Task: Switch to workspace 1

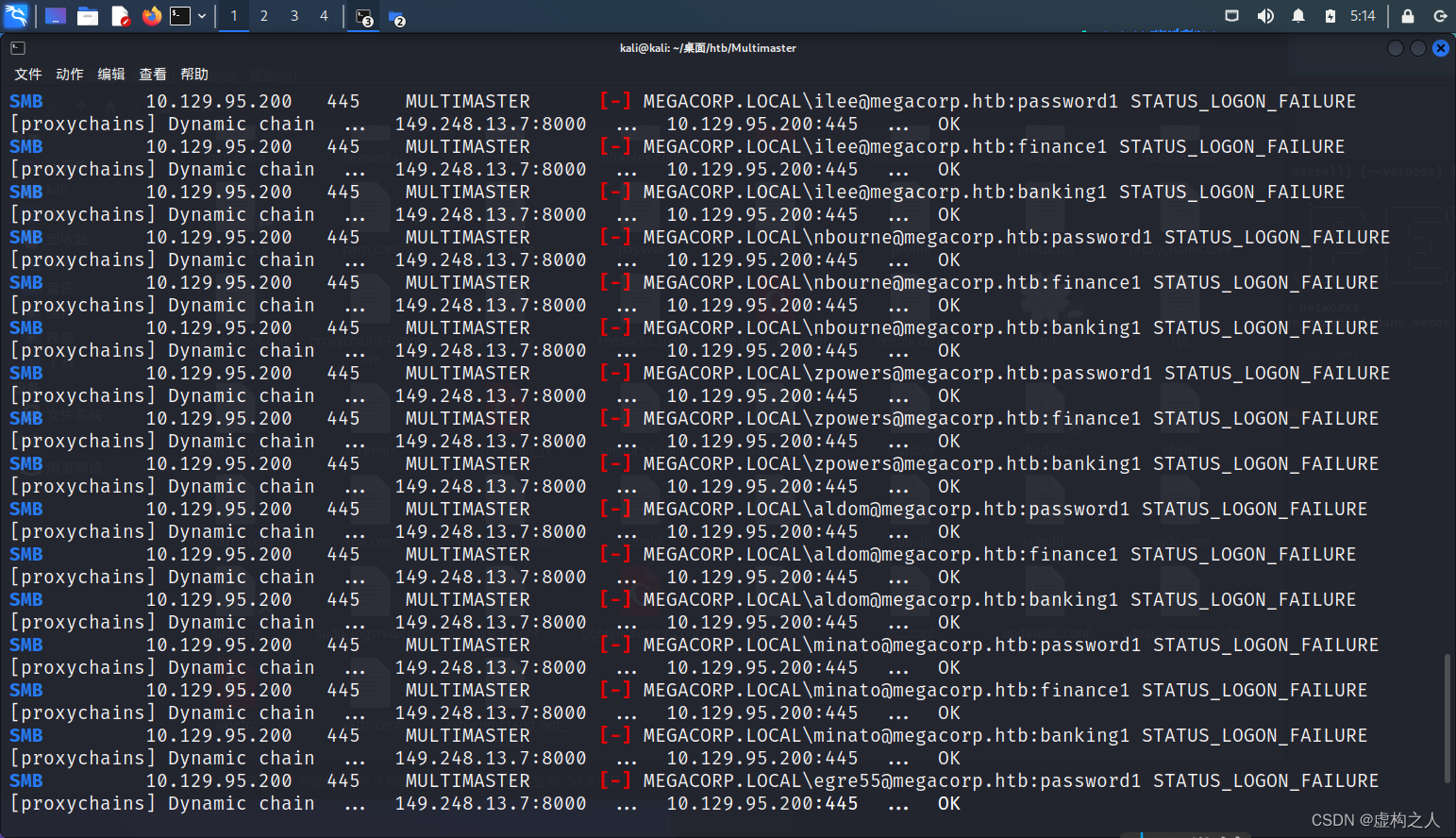Action: pyautogui.click(x=234, y=16)
